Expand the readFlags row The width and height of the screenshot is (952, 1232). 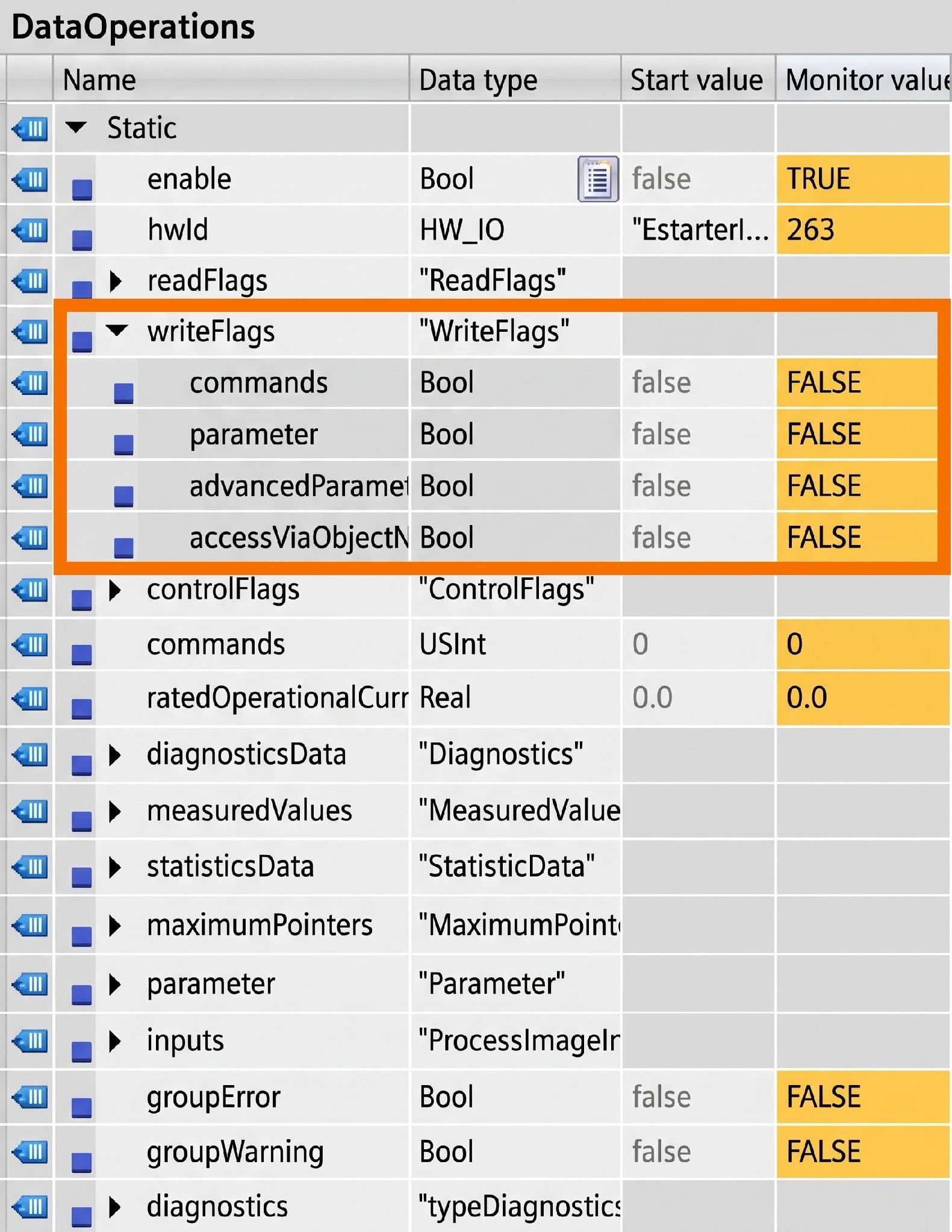pyautogui.click(x=115, y=281)
